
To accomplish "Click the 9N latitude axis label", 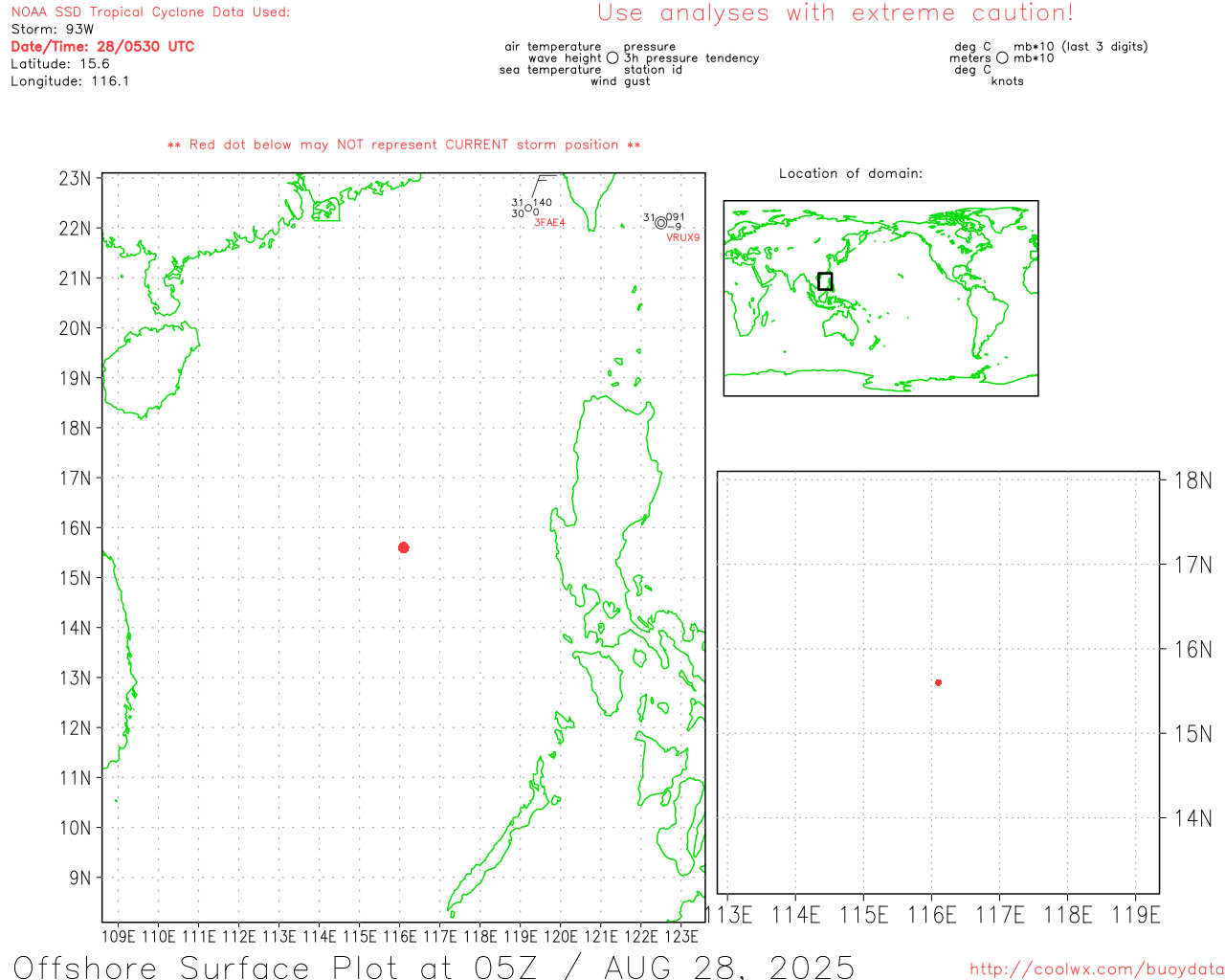I will pyautogui.click(x=80, y=878).
